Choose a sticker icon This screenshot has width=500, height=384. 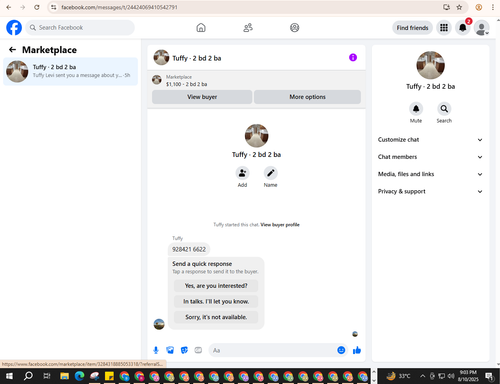click(x=184, y=350)
